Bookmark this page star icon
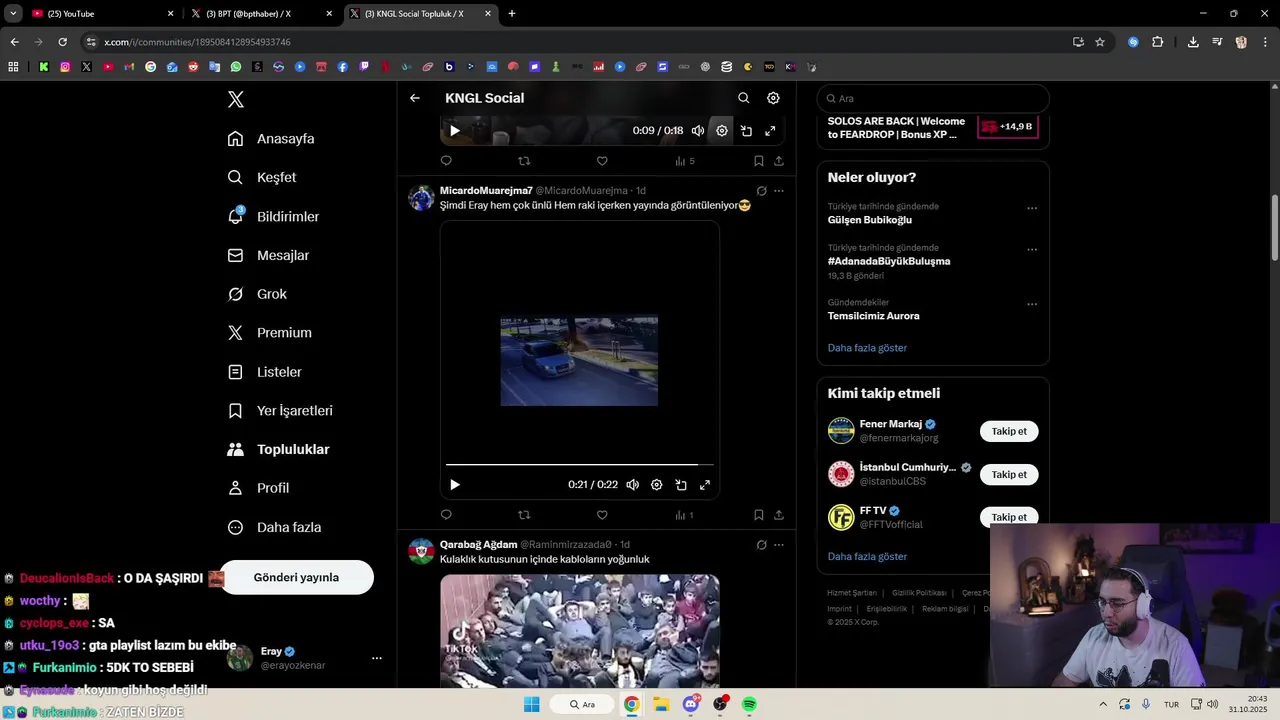Screen dimensions: 1280x720 (x=1100, y=42)
